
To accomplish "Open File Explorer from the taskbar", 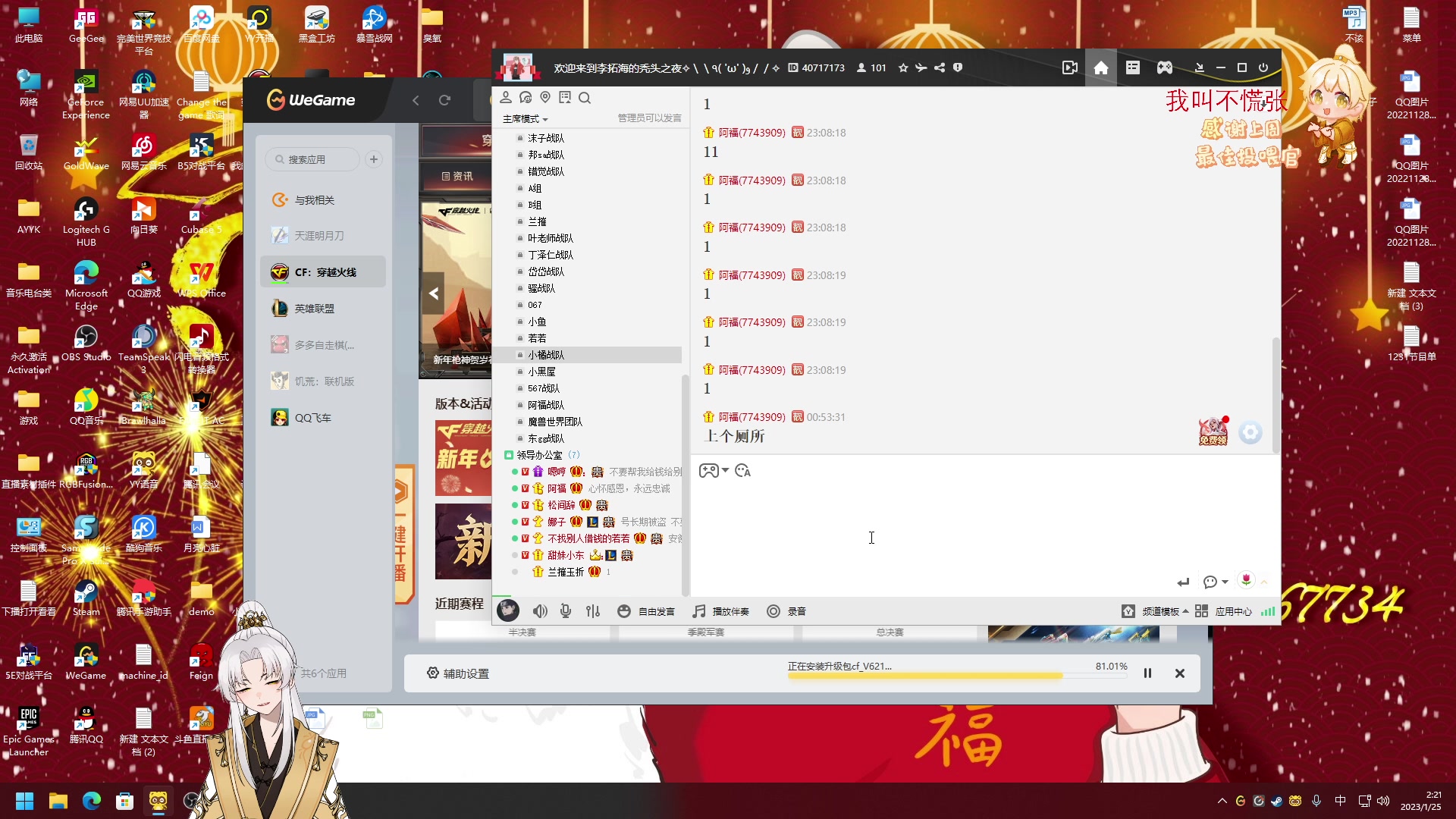I will tap(58, 801).
